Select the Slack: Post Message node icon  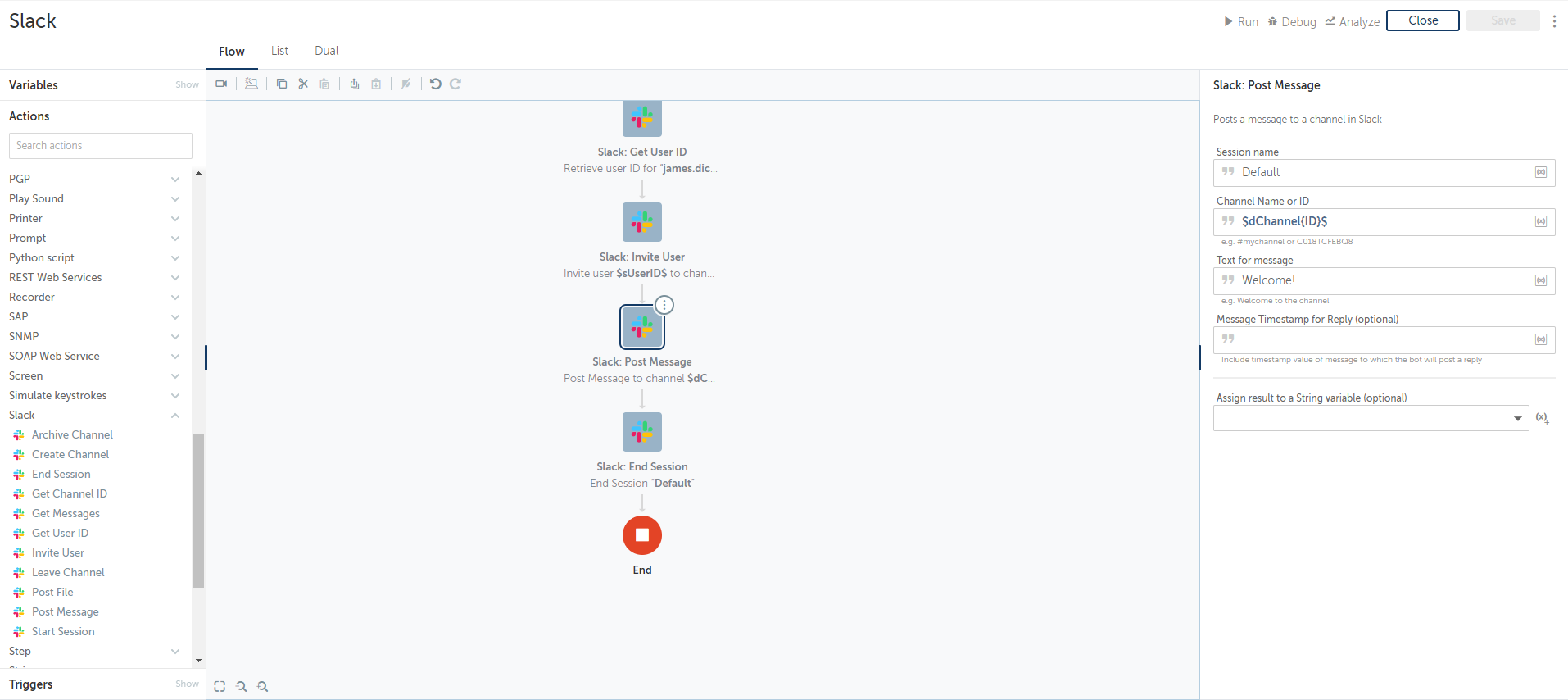(642, 327)
